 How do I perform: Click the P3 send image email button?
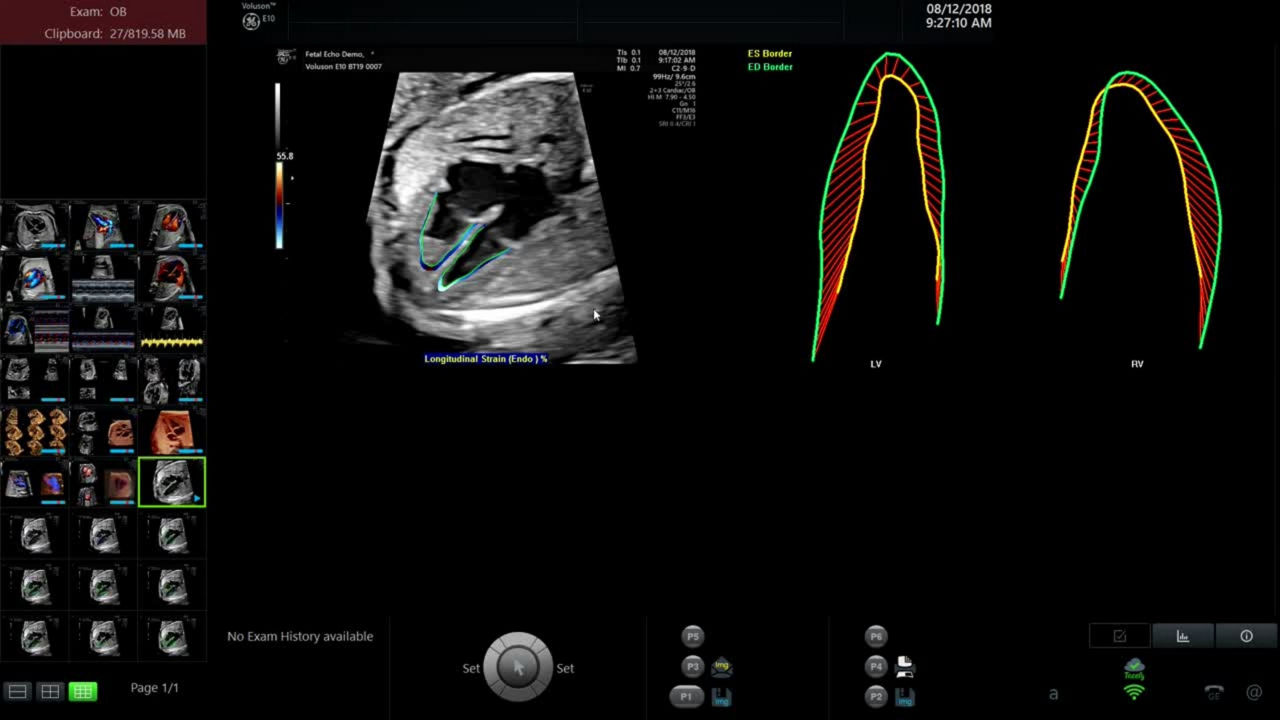coord(721,667)
